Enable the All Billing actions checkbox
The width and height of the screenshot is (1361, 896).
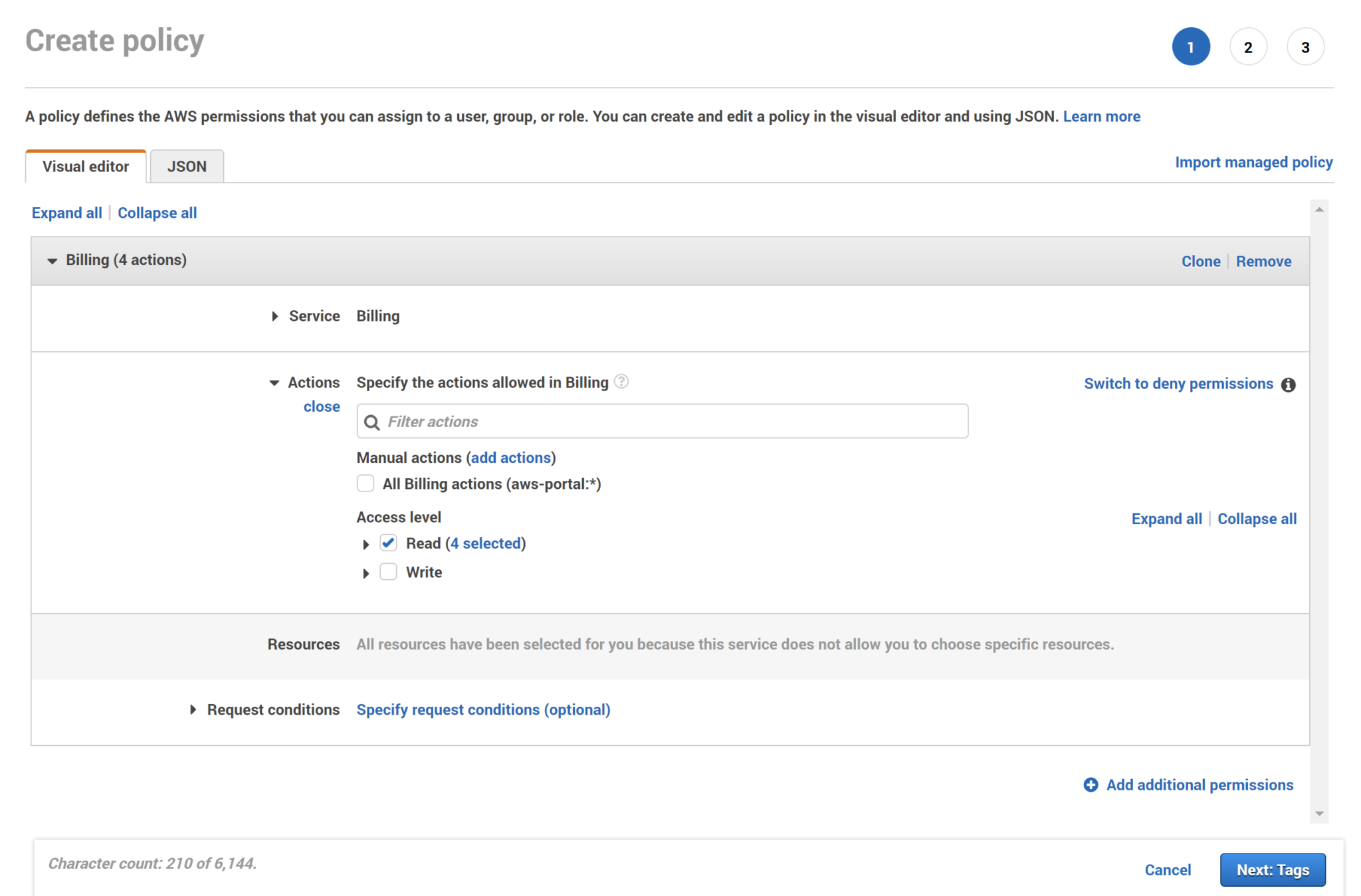pos(366,484)
